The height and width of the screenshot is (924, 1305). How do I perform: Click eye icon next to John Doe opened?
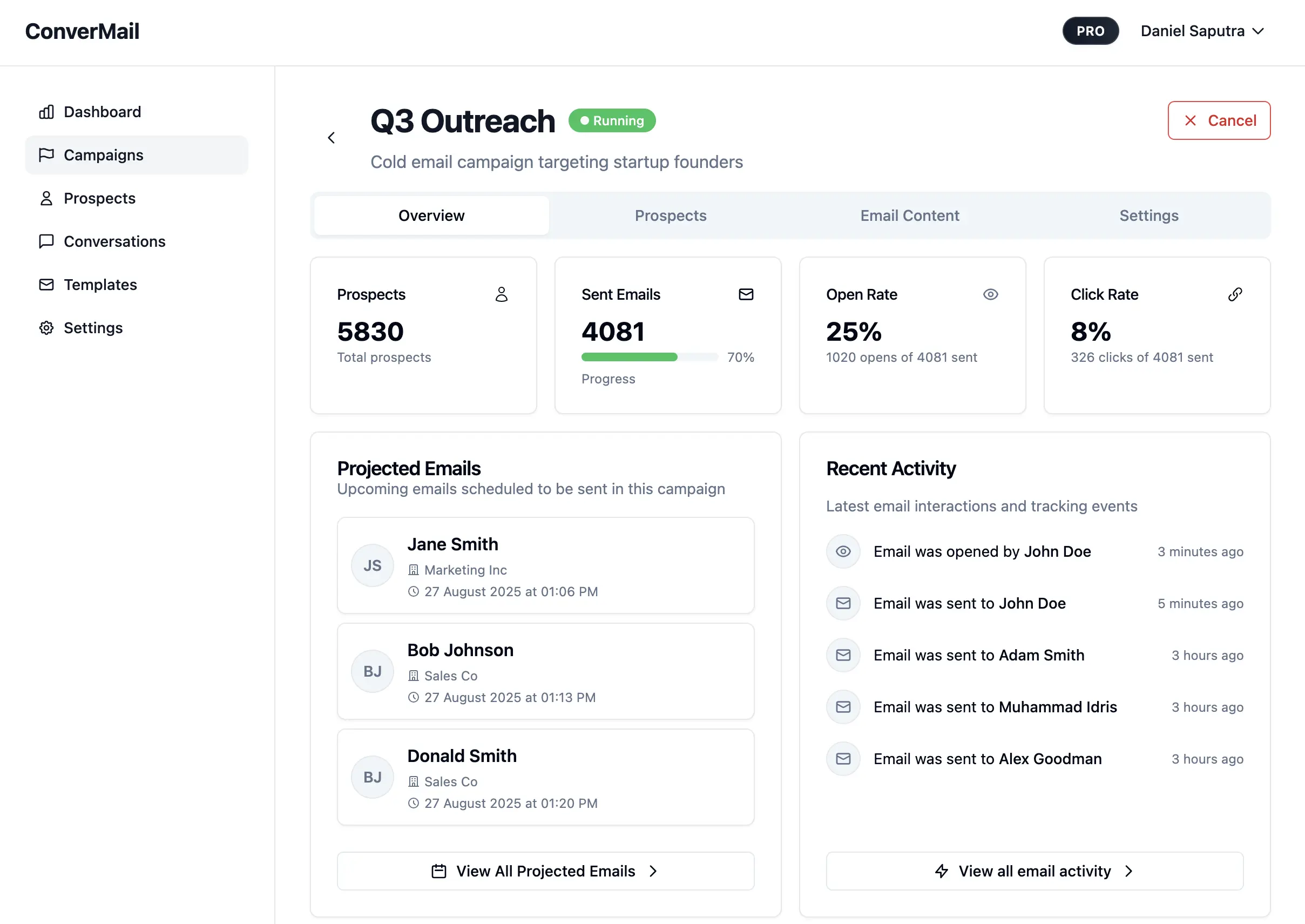842,551
